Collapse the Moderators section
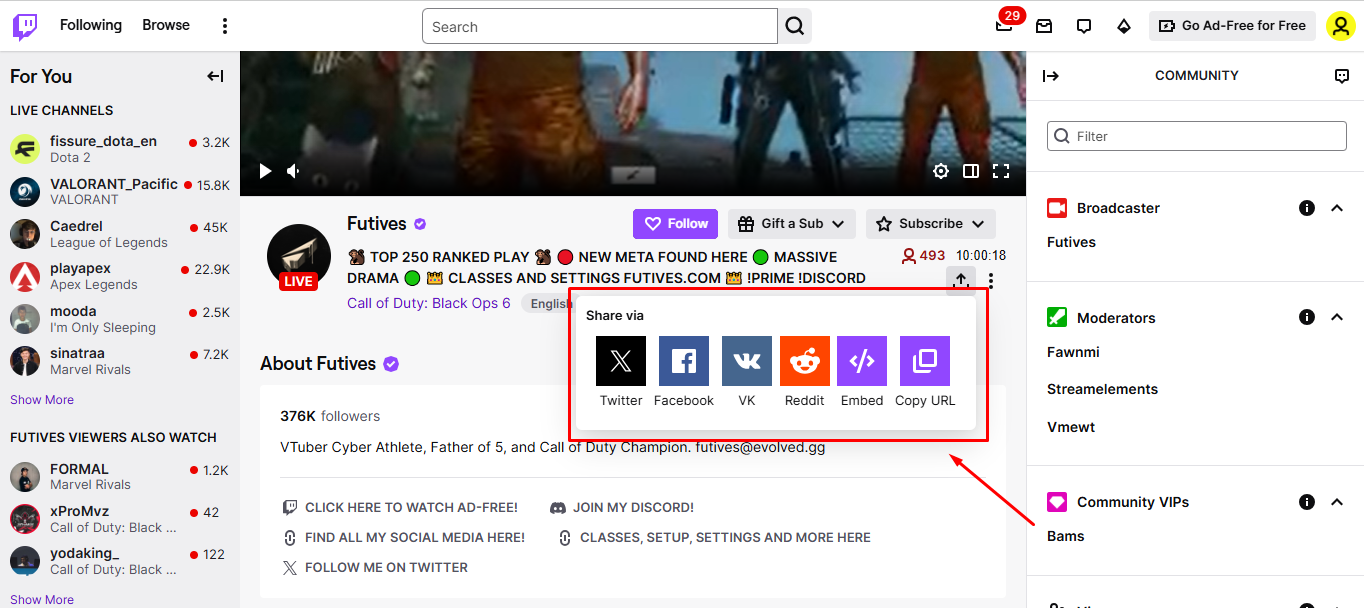The image size is (1364, 608). 1337,317
